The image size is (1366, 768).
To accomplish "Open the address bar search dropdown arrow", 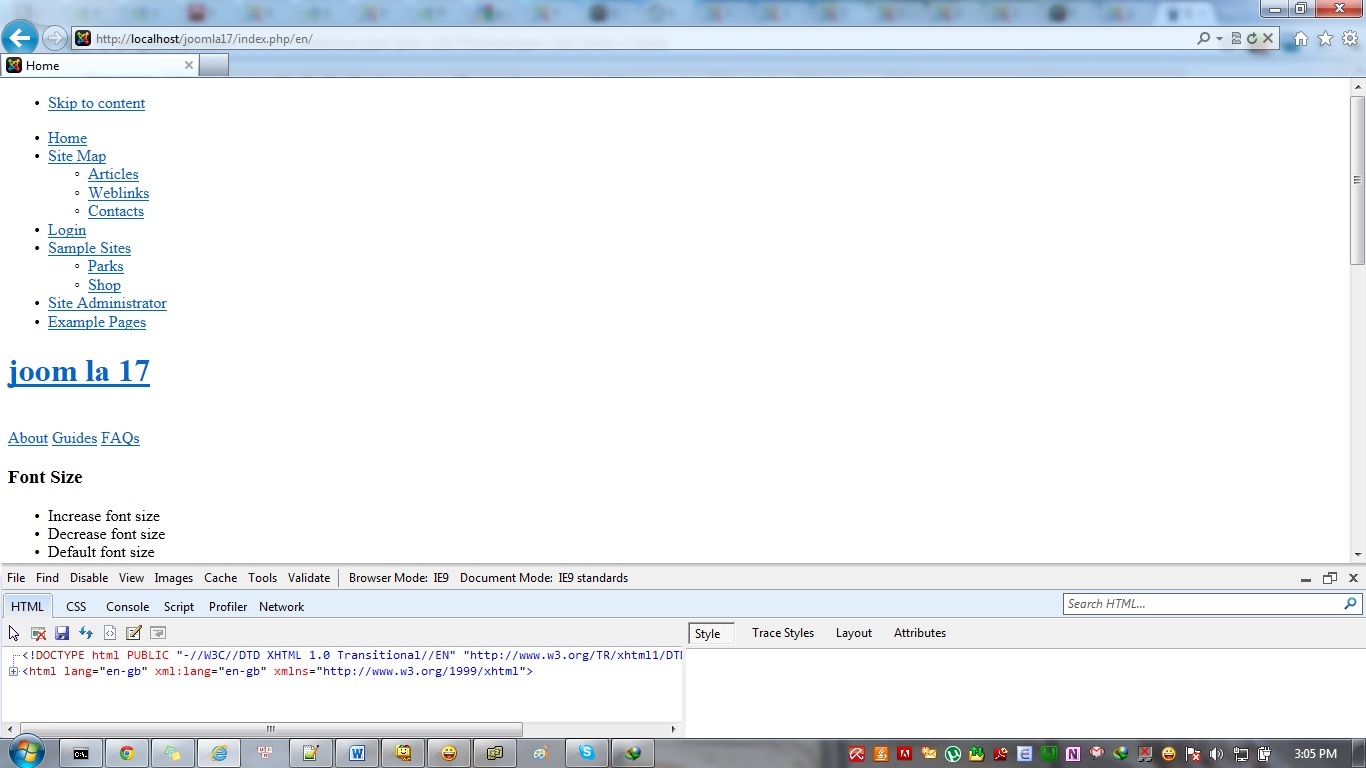I will 1219,39.
